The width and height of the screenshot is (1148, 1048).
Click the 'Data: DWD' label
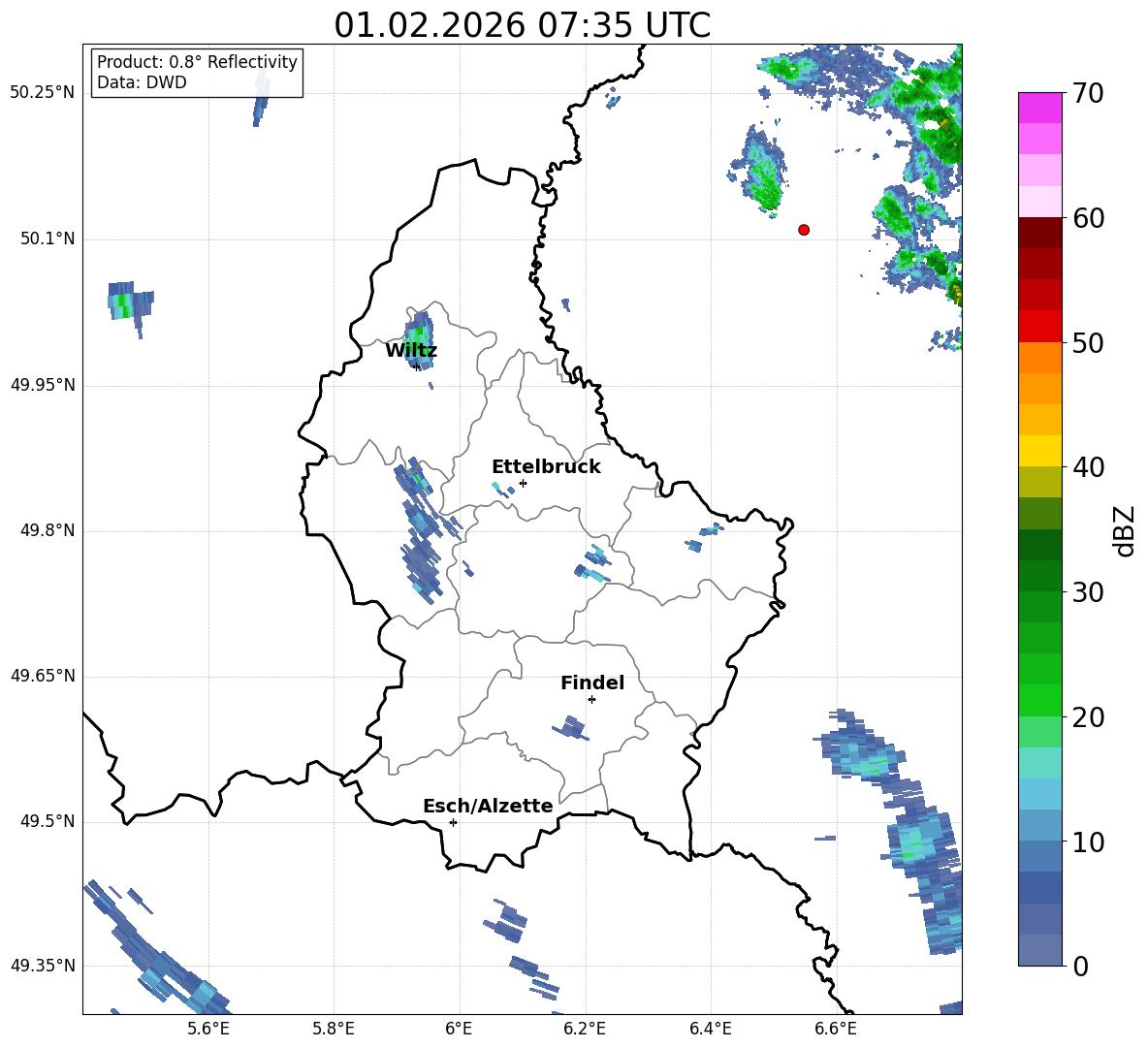[142, 82]
